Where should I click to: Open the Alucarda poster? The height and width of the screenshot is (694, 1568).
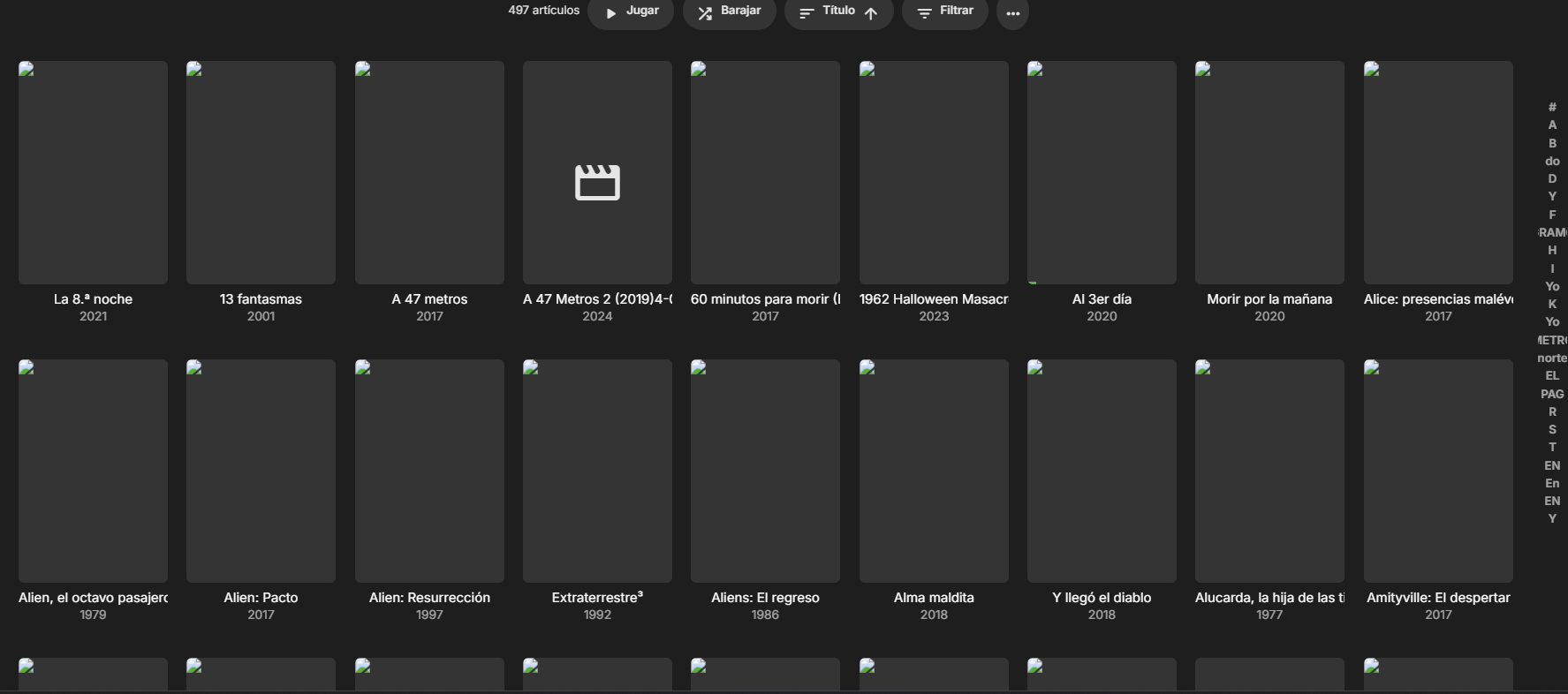point(1269,471)
